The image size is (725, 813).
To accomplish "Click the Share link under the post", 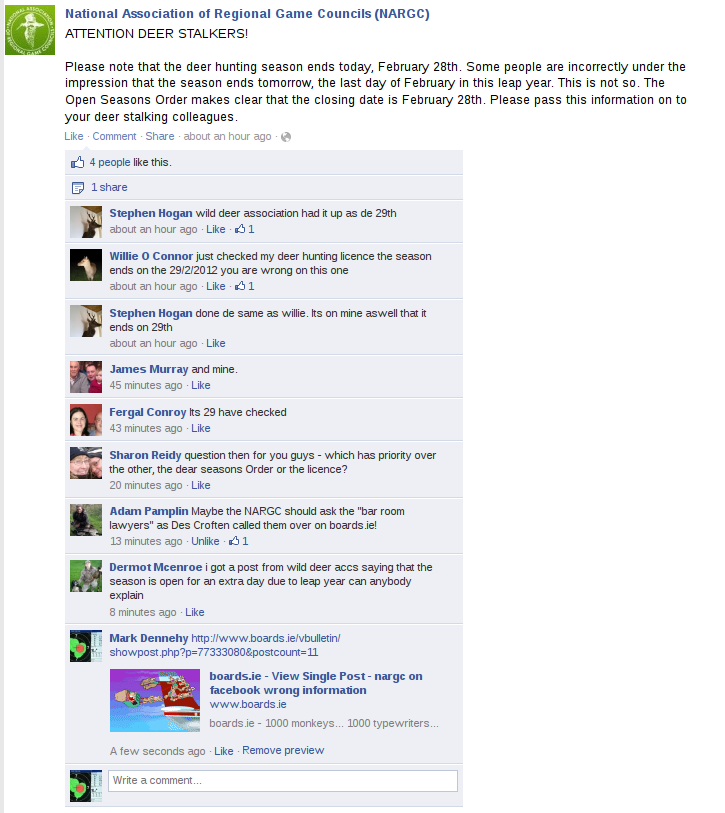I will point(160,136).
